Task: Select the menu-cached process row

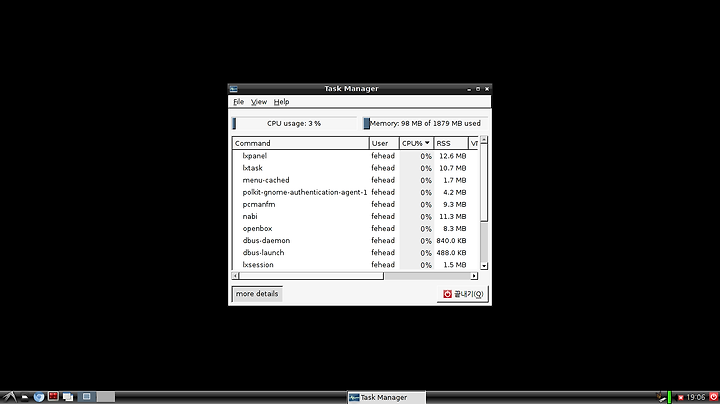Action: coord(356,180)
